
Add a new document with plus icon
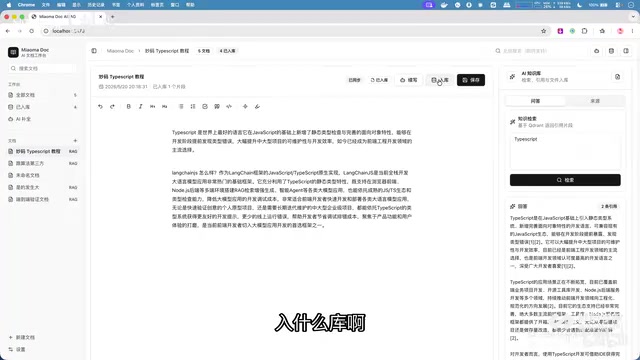click(x=75, y=141)
